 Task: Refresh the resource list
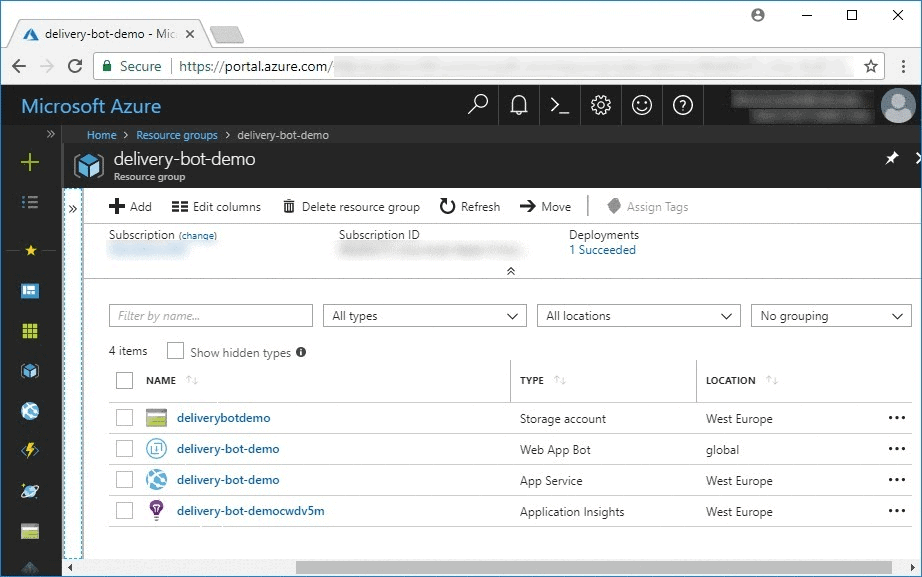[x=470, y=206]
